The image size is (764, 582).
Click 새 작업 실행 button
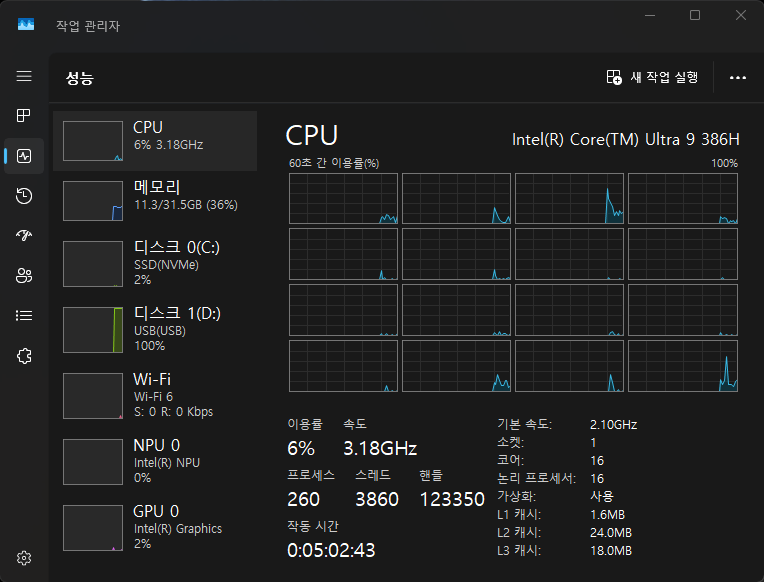pyautogui.click(x=652, y=77)
